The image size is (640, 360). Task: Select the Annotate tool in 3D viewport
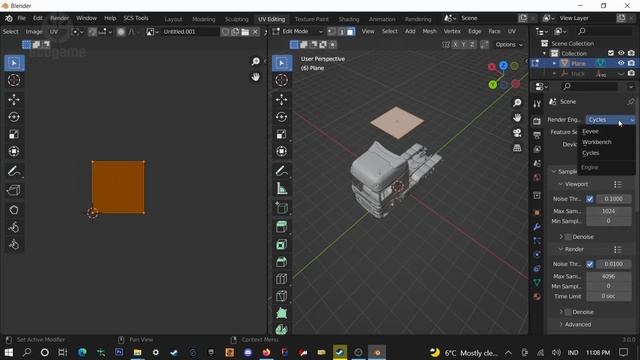pyautogui.click(x=281, y=171)
